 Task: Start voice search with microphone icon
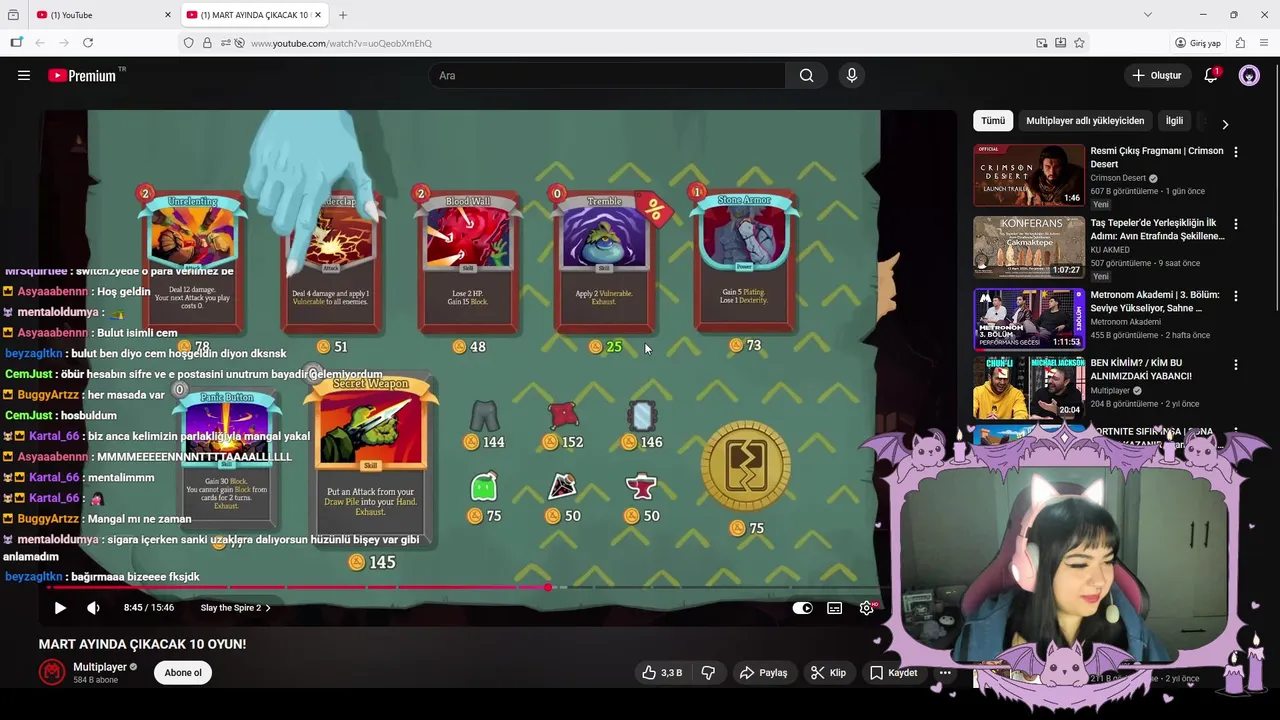pyautogui.click(x=852, y=75)
